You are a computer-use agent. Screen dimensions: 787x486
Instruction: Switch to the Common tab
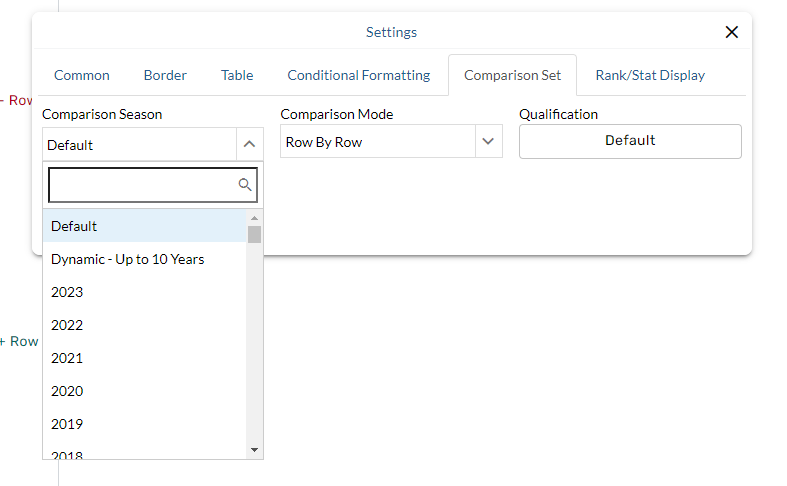(x=82, y=75)
